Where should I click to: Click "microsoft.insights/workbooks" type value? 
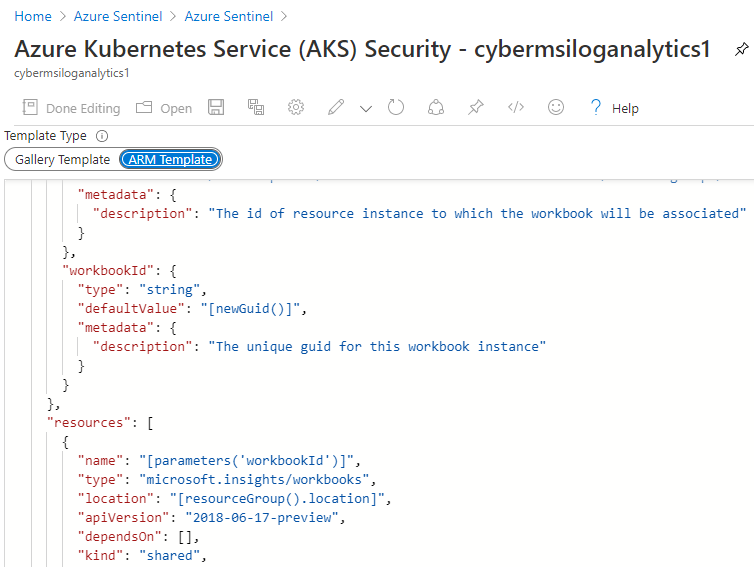[254, 479]
